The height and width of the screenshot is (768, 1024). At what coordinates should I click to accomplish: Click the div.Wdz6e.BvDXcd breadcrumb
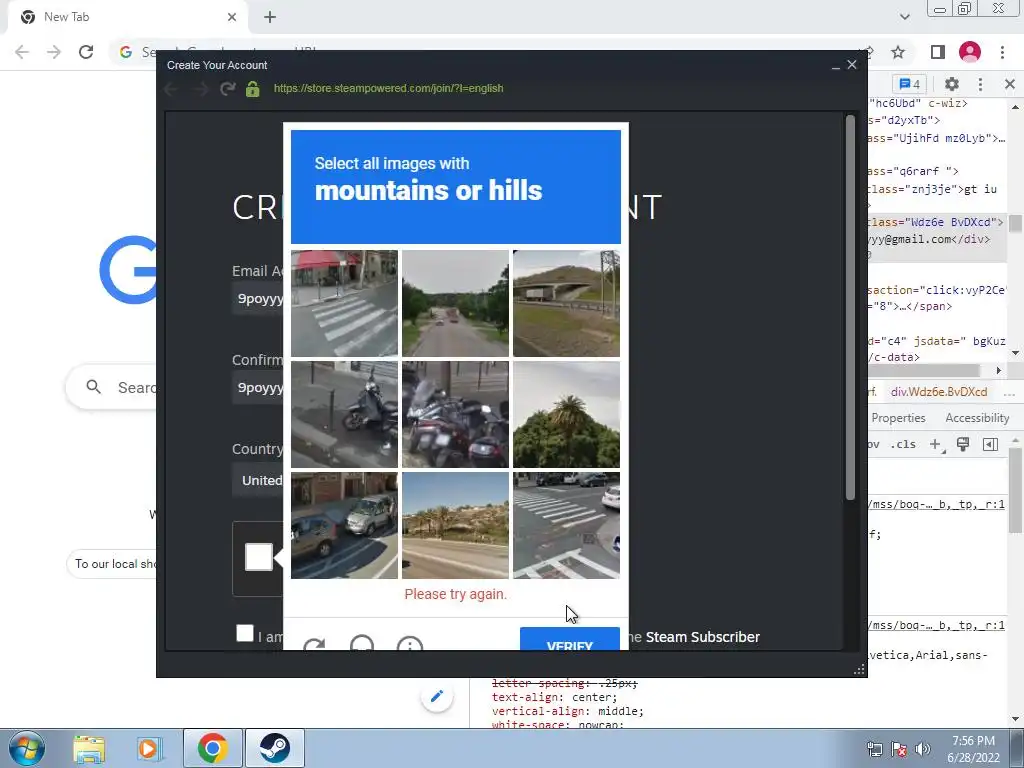click(x=939, y=392)
